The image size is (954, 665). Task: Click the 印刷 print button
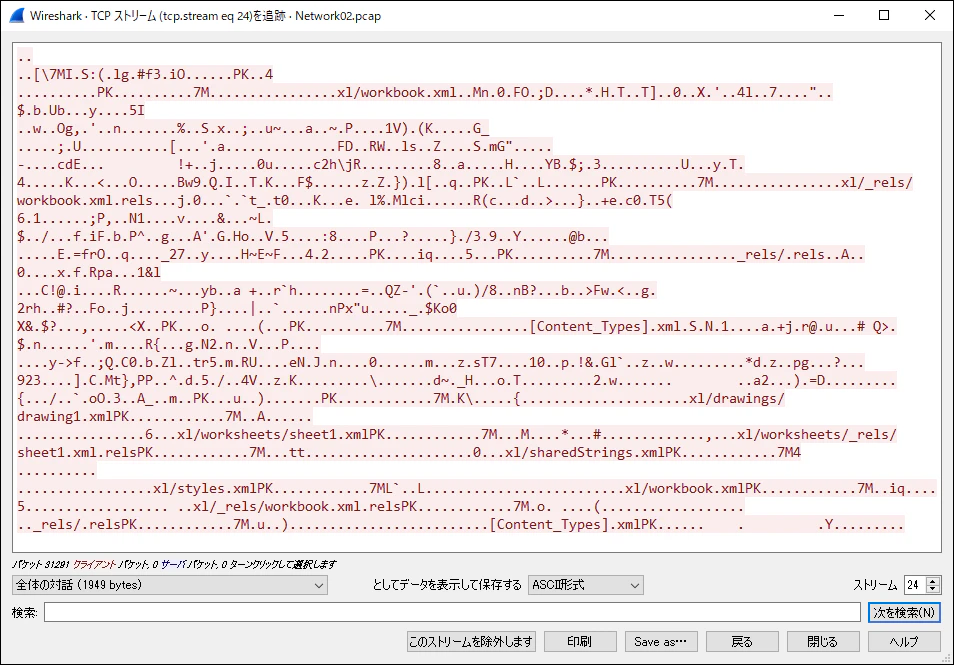click(x=580, y=641)
